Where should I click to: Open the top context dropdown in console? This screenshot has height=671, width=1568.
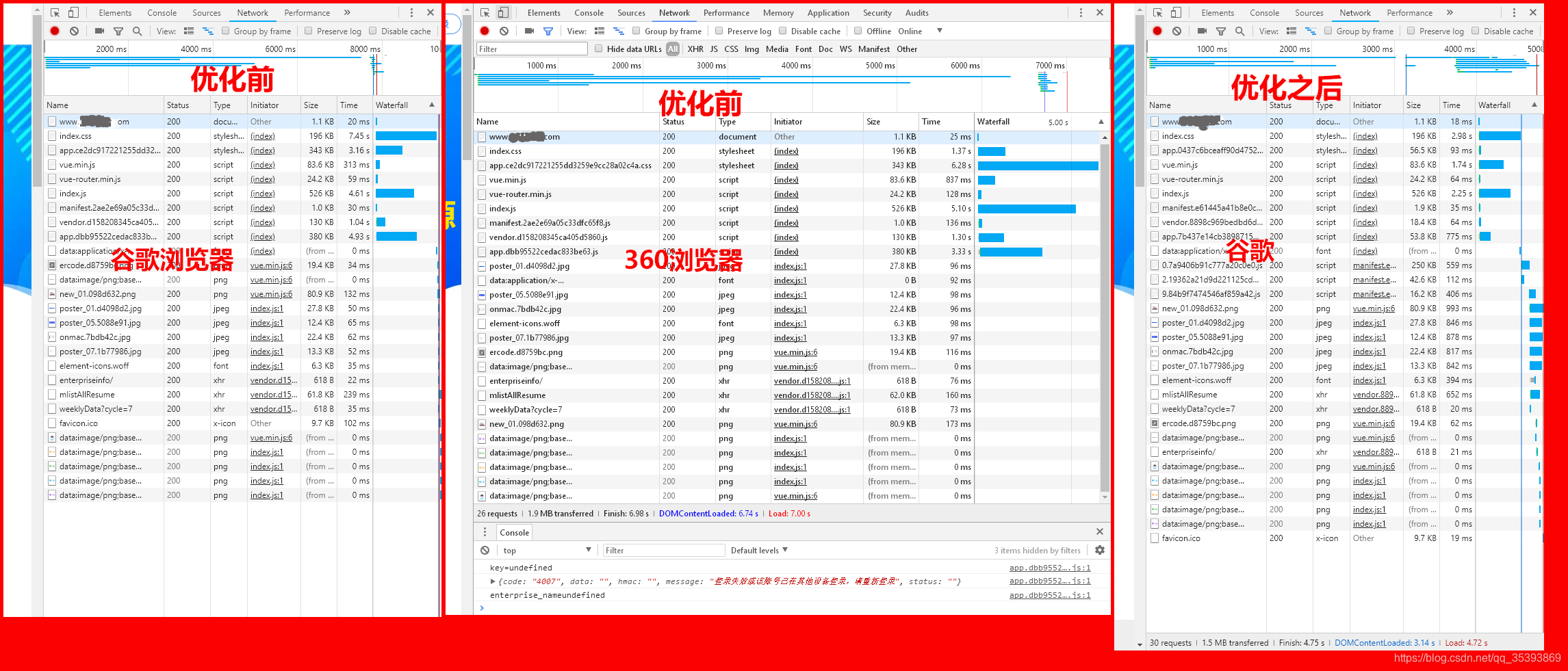(546, 550)
